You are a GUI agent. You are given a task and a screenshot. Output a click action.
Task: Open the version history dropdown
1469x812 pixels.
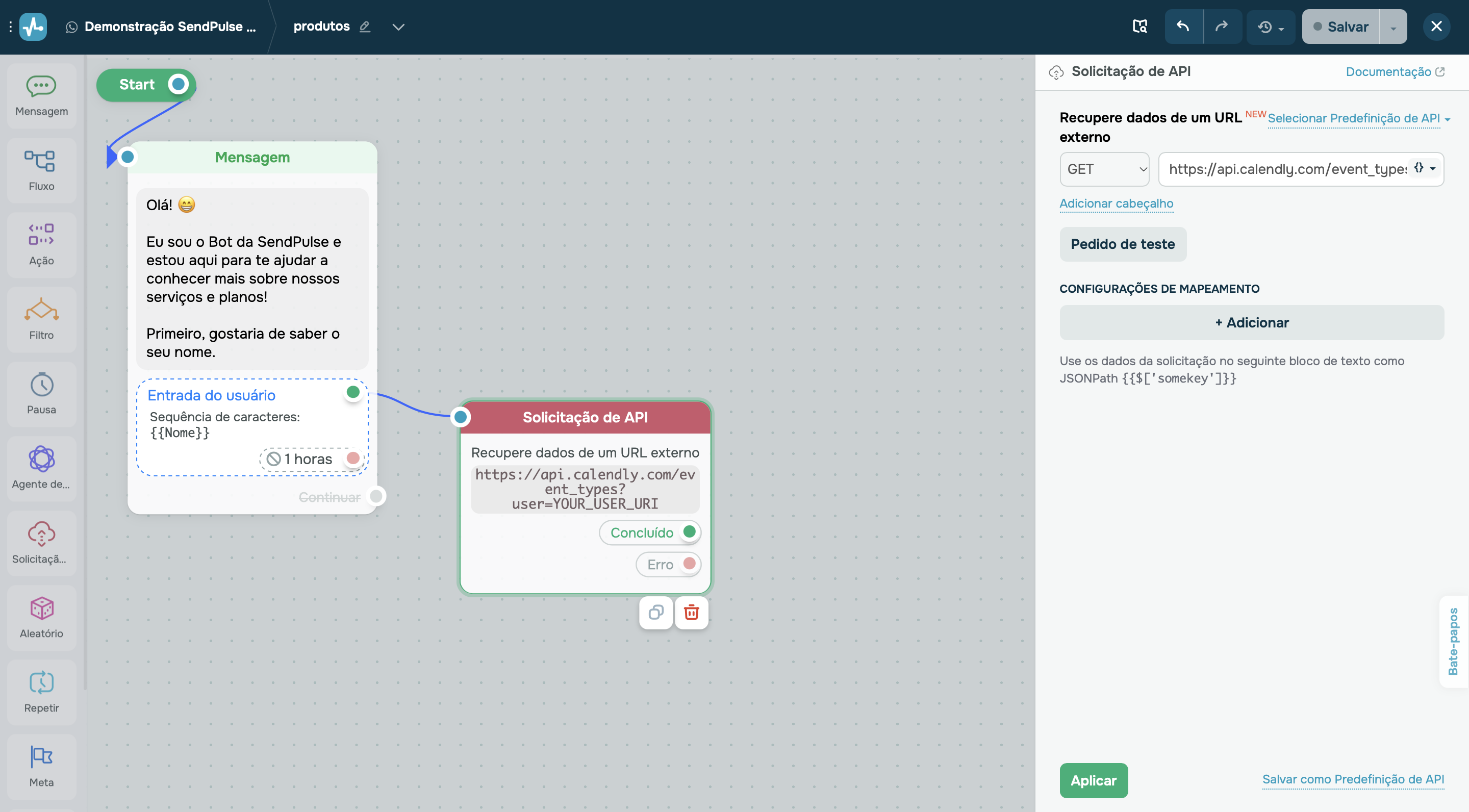point(1271,27)
